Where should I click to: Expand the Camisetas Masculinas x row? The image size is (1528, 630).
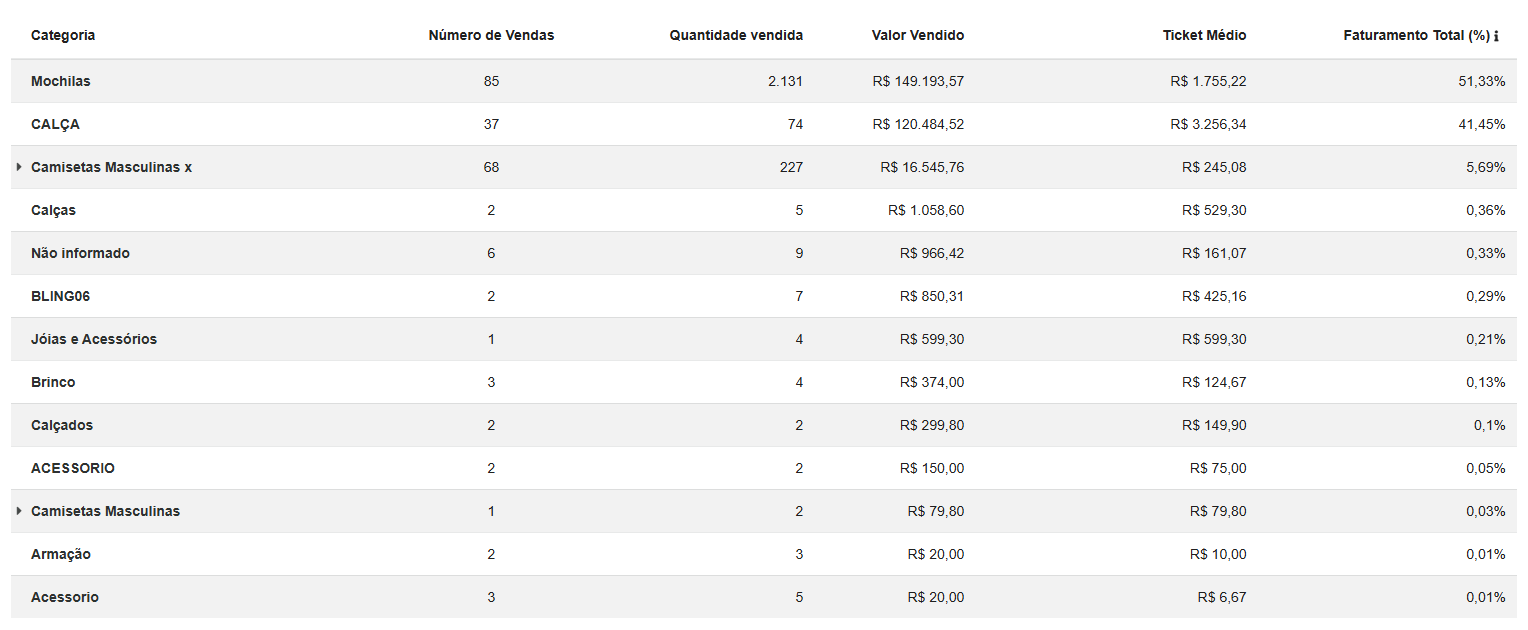[19, 167]
